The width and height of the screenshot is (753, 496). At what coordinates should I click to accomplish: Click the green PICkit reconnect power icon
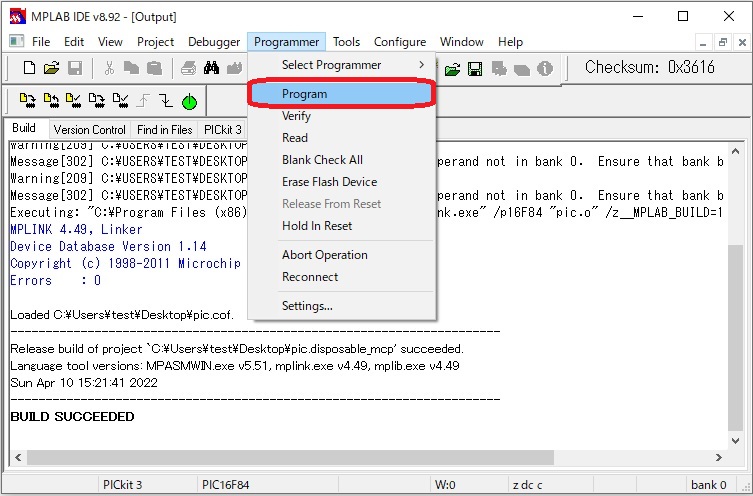pyautogui.click(x=190, y=102)
